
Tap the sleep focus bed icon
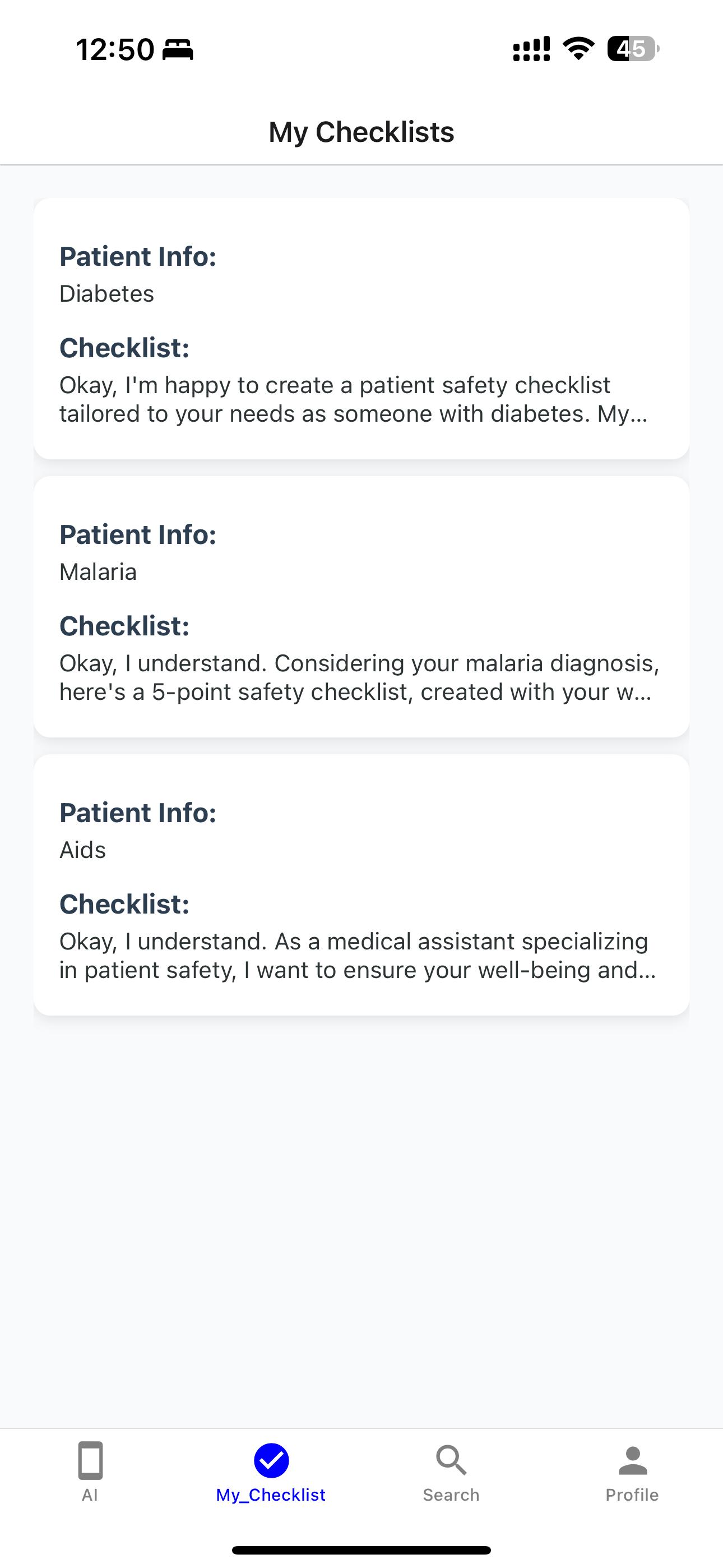(x=178, y=49)
